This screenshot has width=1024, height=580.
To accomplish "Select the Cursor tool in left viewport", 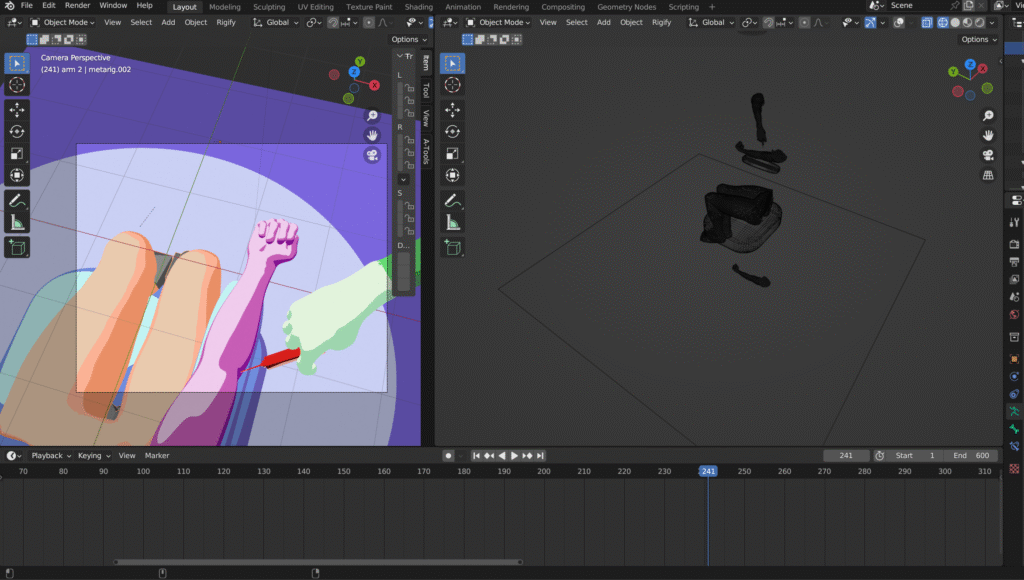I will click(17, 85).
